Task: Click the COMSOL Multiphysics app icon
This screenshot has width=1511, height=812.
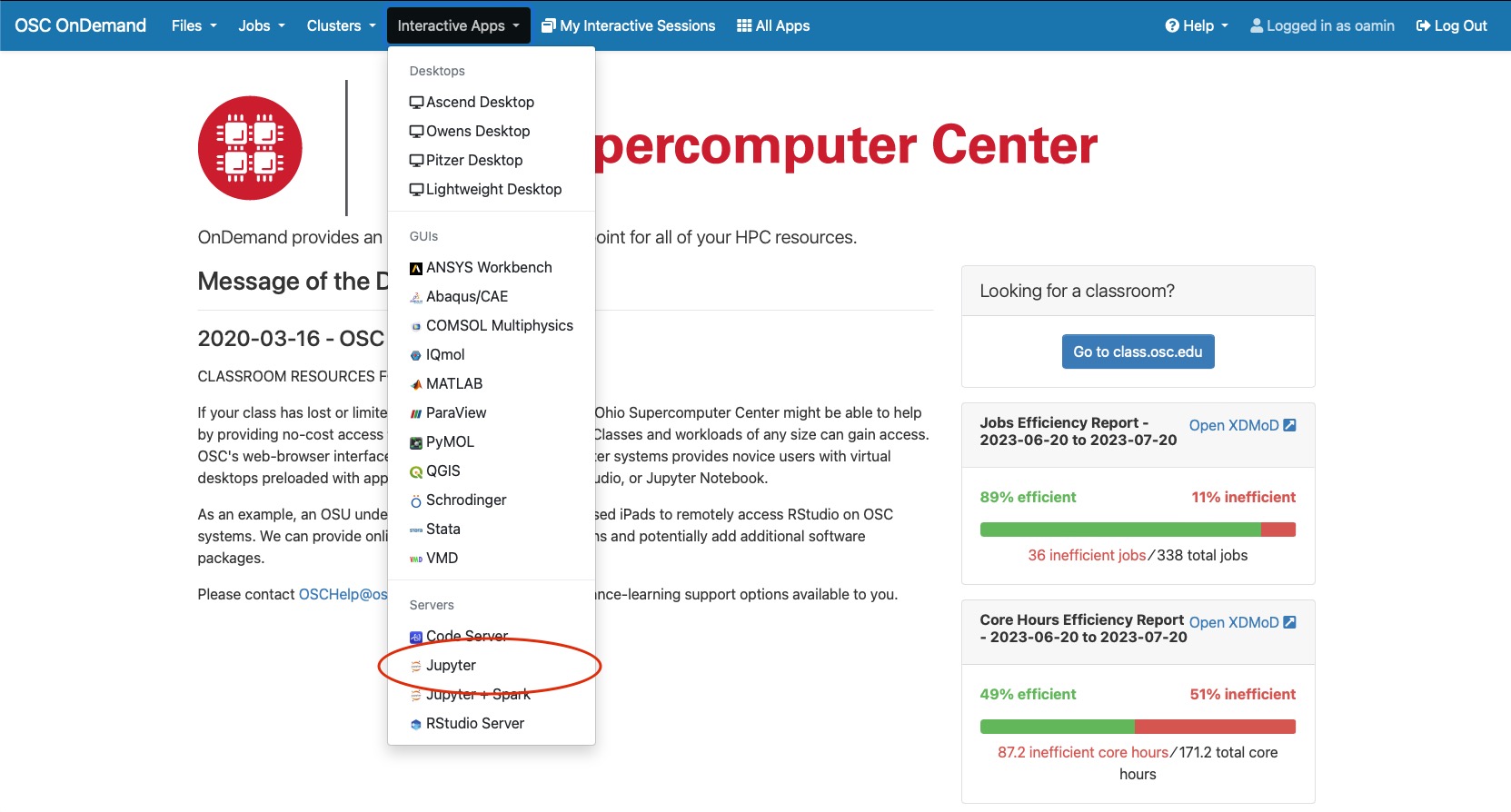Action: [416, 326]
